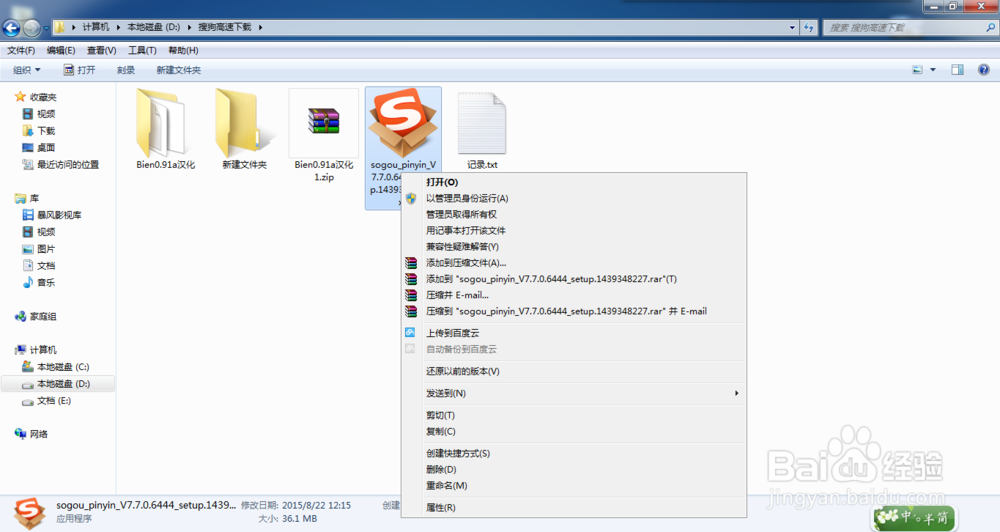Select 家庭组 in sidebar
The height and width of the screenshot is (532, 1000).
click(x=43, y=316)
